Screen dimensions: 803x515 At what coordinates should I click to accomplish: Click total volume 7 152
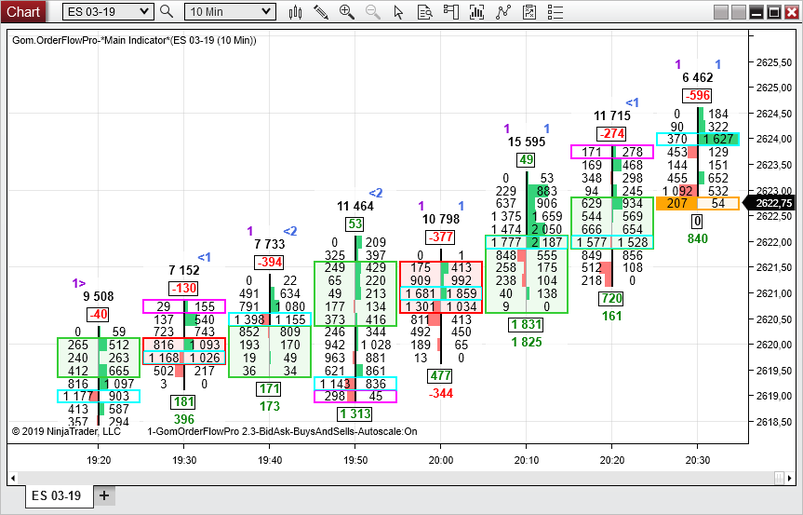(183, 270)
